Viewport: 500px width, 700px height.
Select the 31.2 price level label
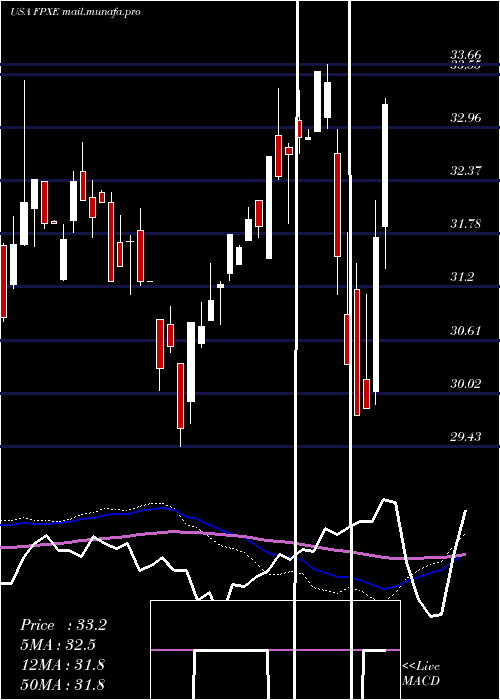point(462,277)
